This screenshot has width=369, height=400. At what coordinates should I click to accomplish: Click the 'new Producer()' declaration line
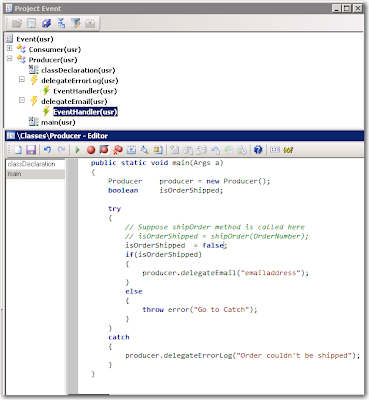pyautogui.click(x=189, y=181)
